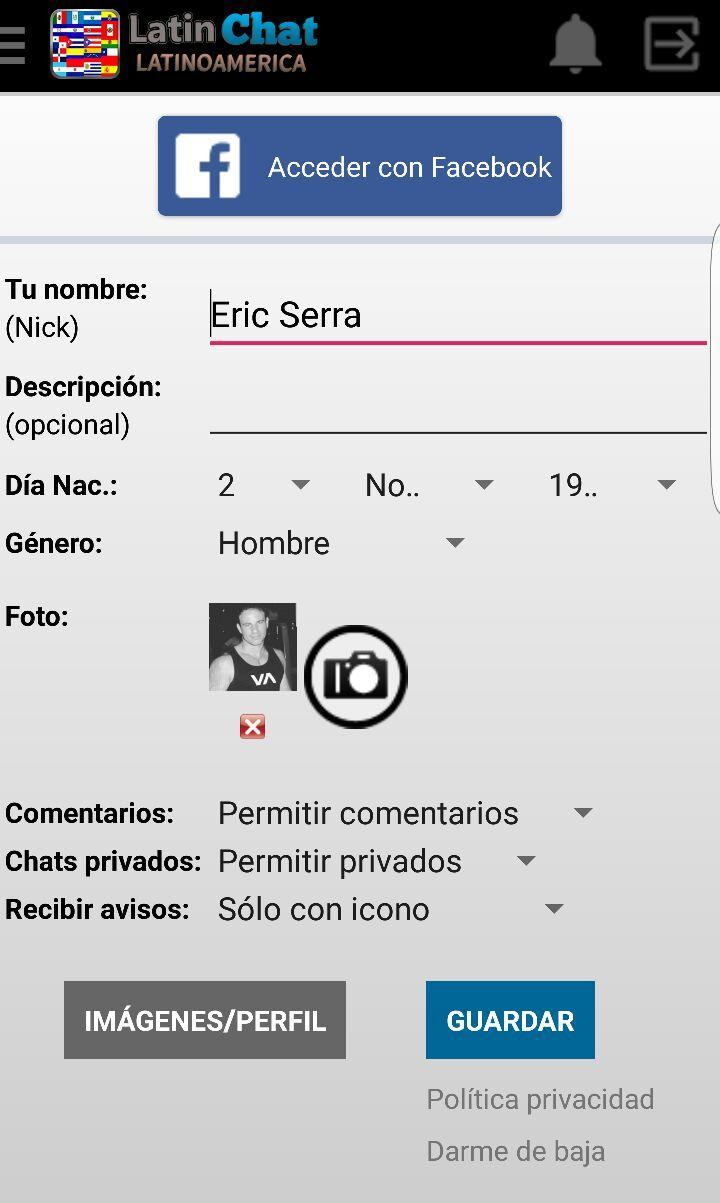Tap the Latin Chat flags logo
Image resolution: width=720 pixels, height=1203 pixels.
(85, 45)
